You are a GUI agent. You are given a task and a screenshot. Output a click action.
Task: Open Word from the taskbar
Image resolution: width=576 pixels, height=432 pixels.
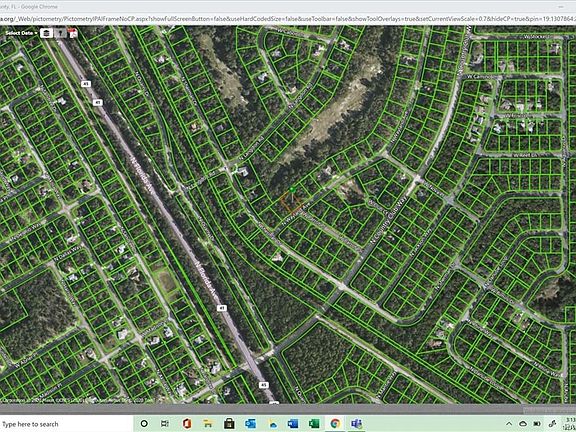(294, 424)
